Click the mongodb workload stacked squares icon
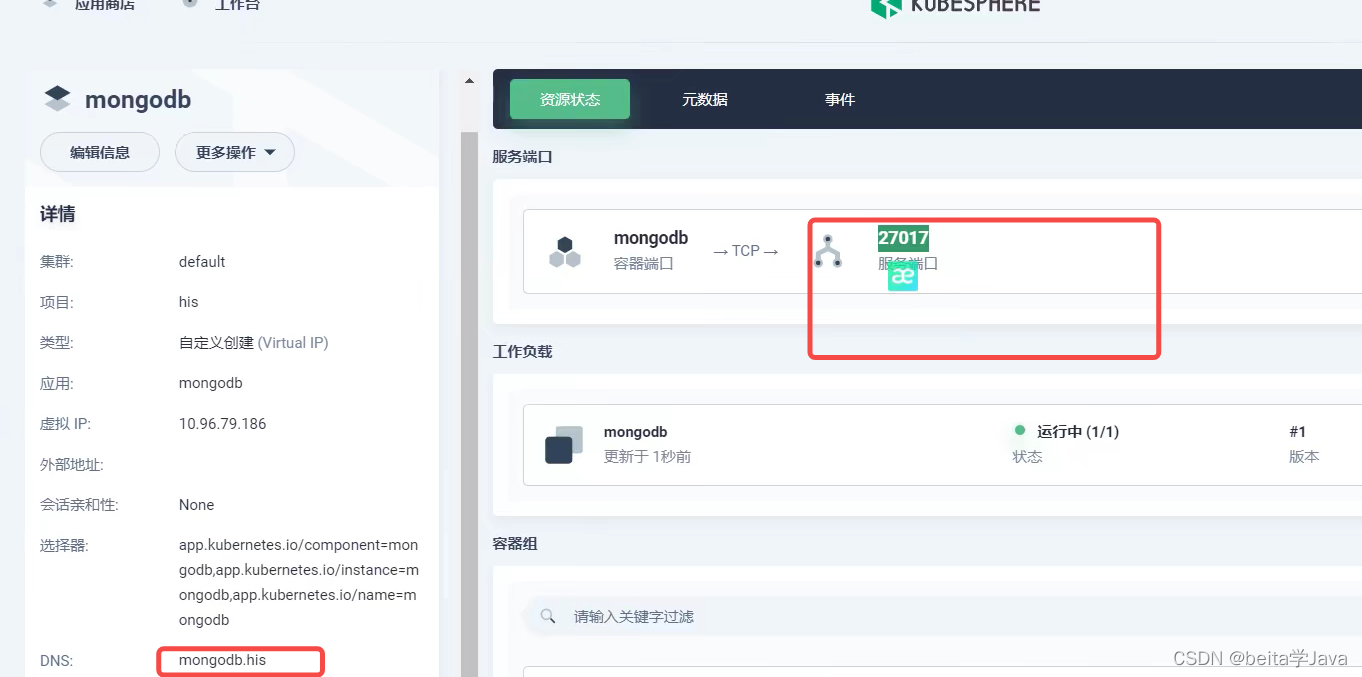The width and height of the screenshot is (1362, 677). [x=564, y=445]
